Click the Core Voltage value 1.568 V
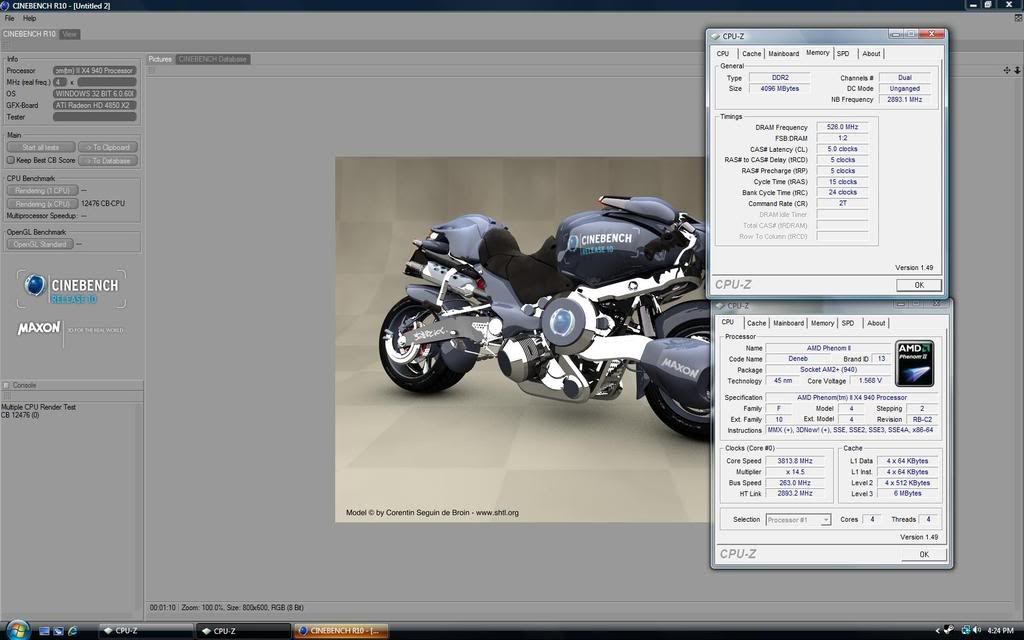1024x640 pixels. [871, 381]
